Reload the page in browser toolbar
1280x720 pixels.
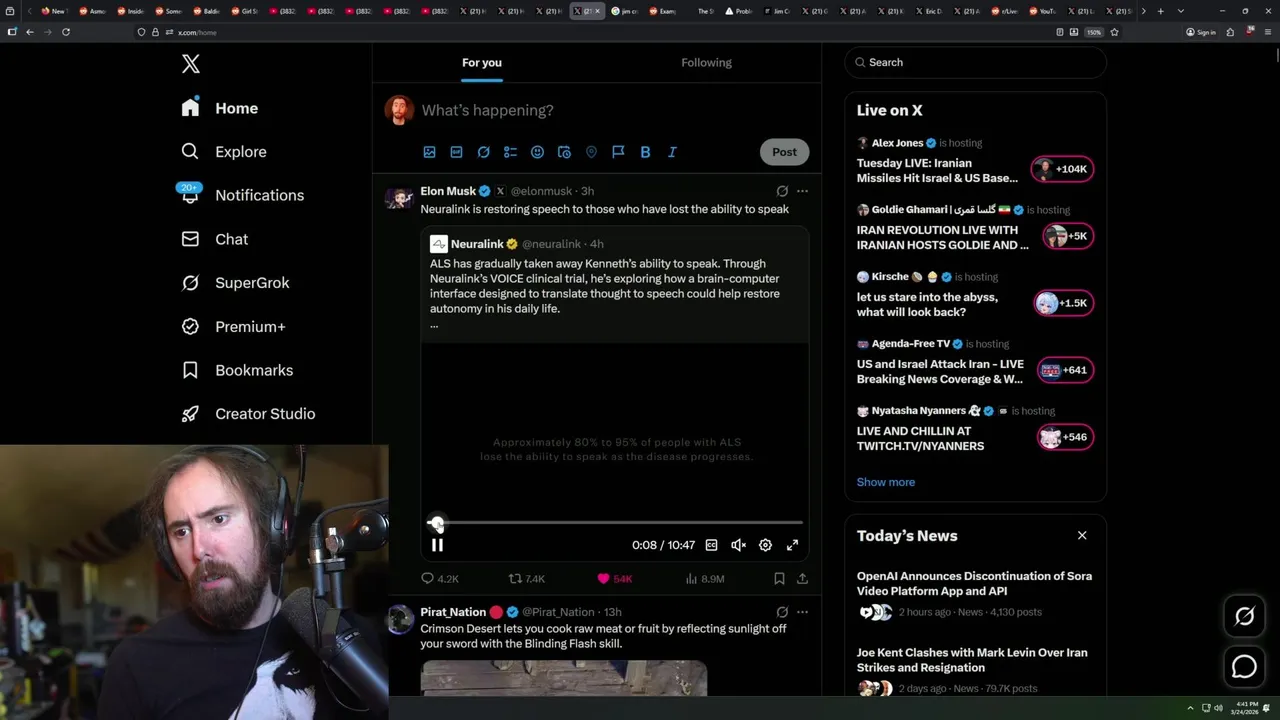(66, 32)
